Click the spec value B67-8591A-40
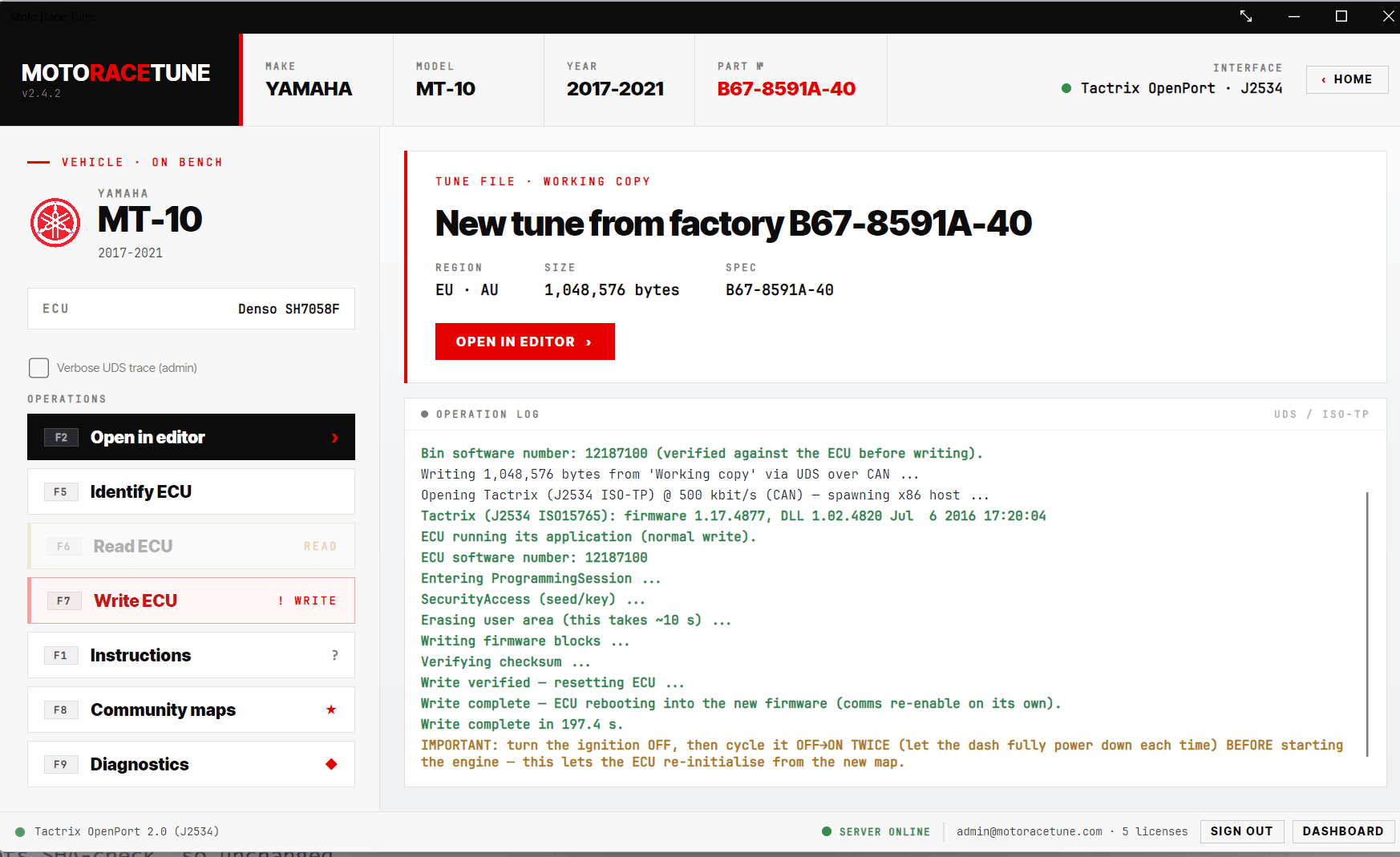Screen dimensions: 1400x857 [779, 290]
